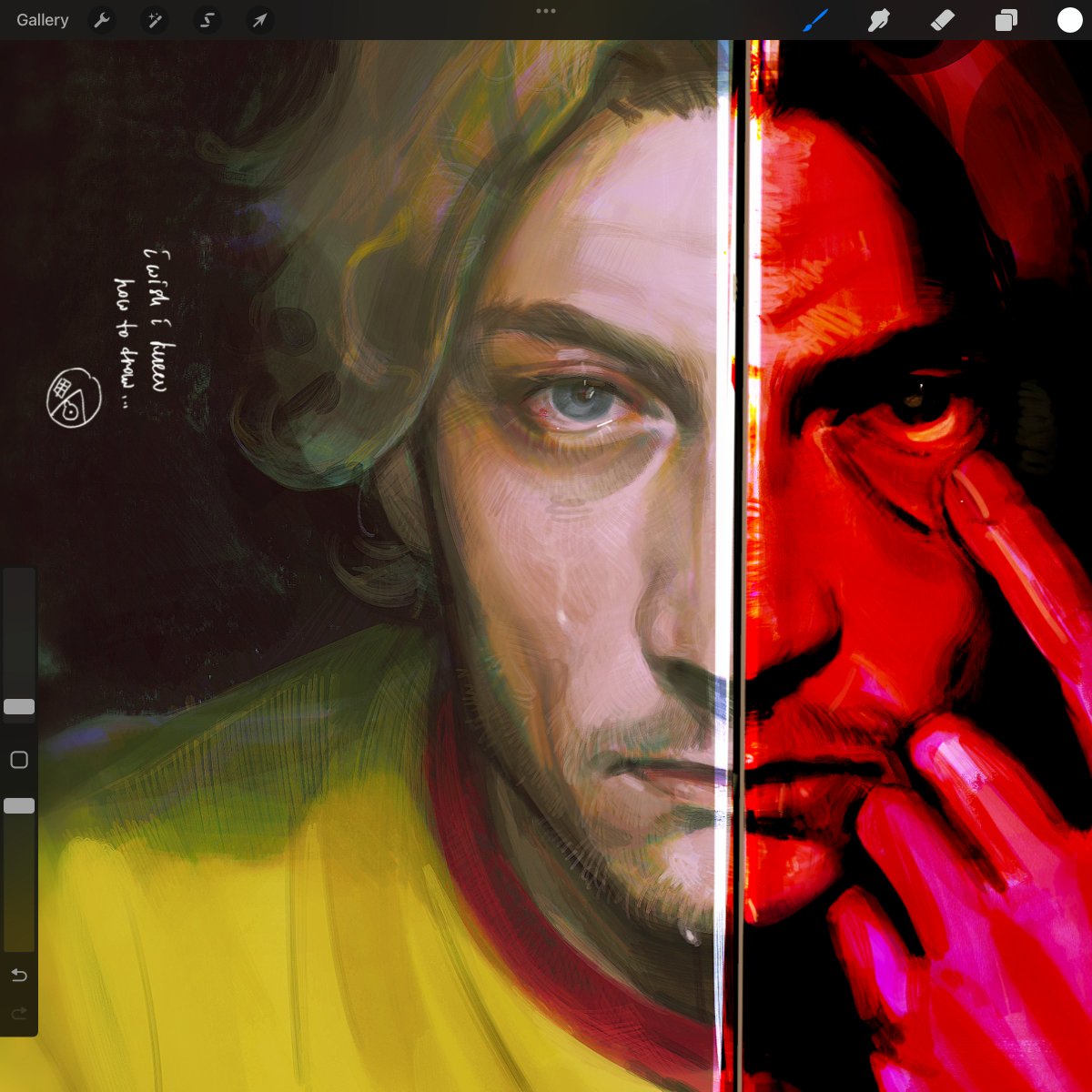The width and height of the screenshot is (1092, 1092).
Task: Click the brush opacity slider handle
Action: point(19,806)
